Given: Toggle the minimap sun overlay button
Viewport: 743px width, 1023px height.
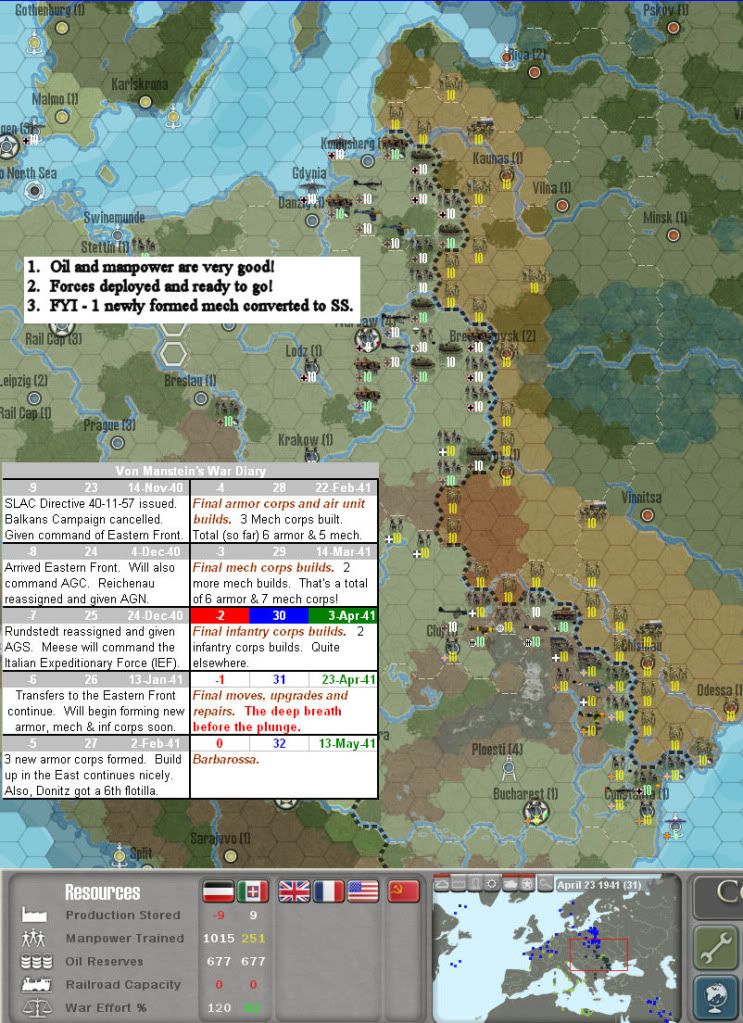Looking at the screenshot, I should tap(493, 883).
